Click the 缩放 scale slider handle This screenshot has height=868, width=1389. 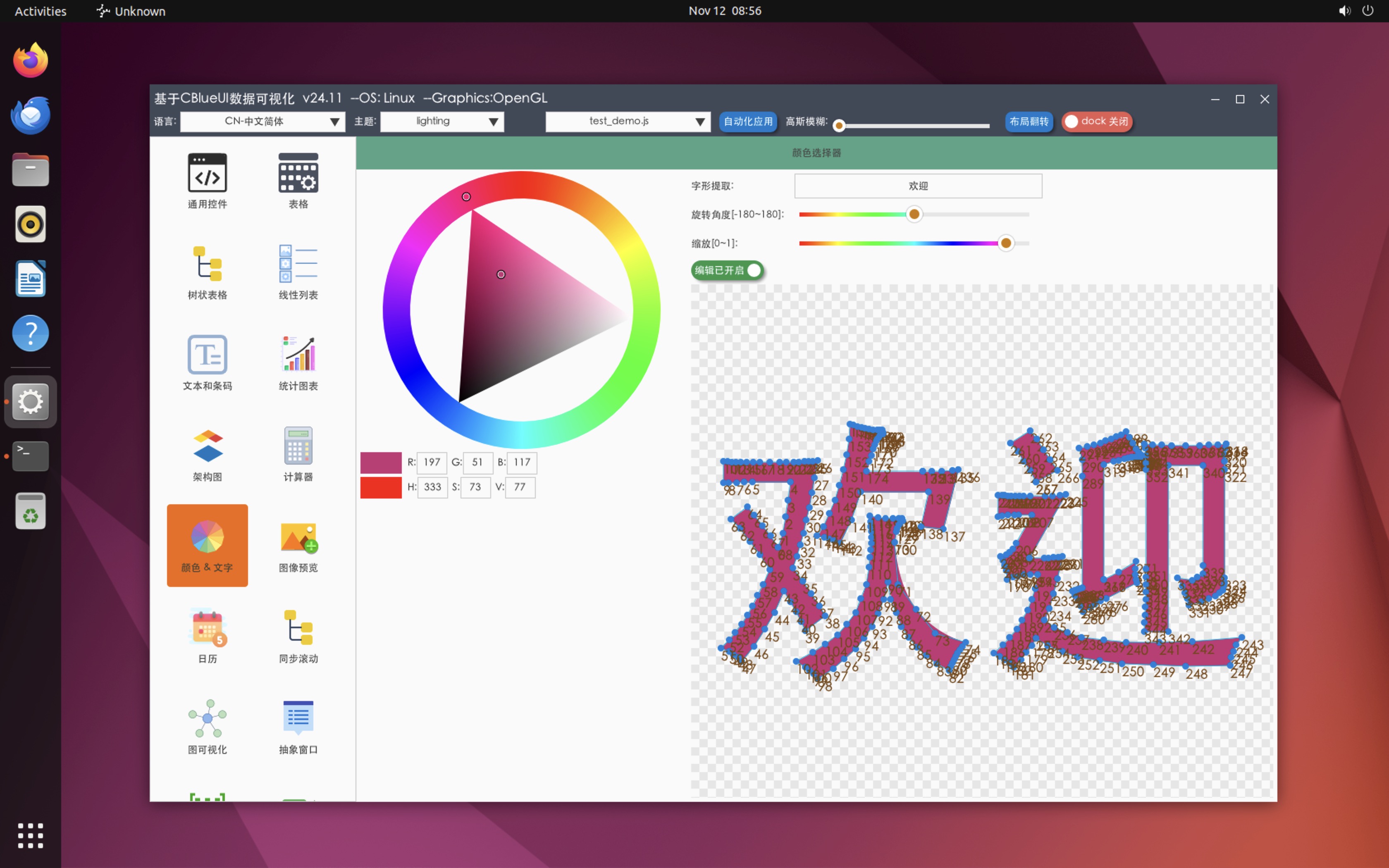click(x=1006, y=243)
